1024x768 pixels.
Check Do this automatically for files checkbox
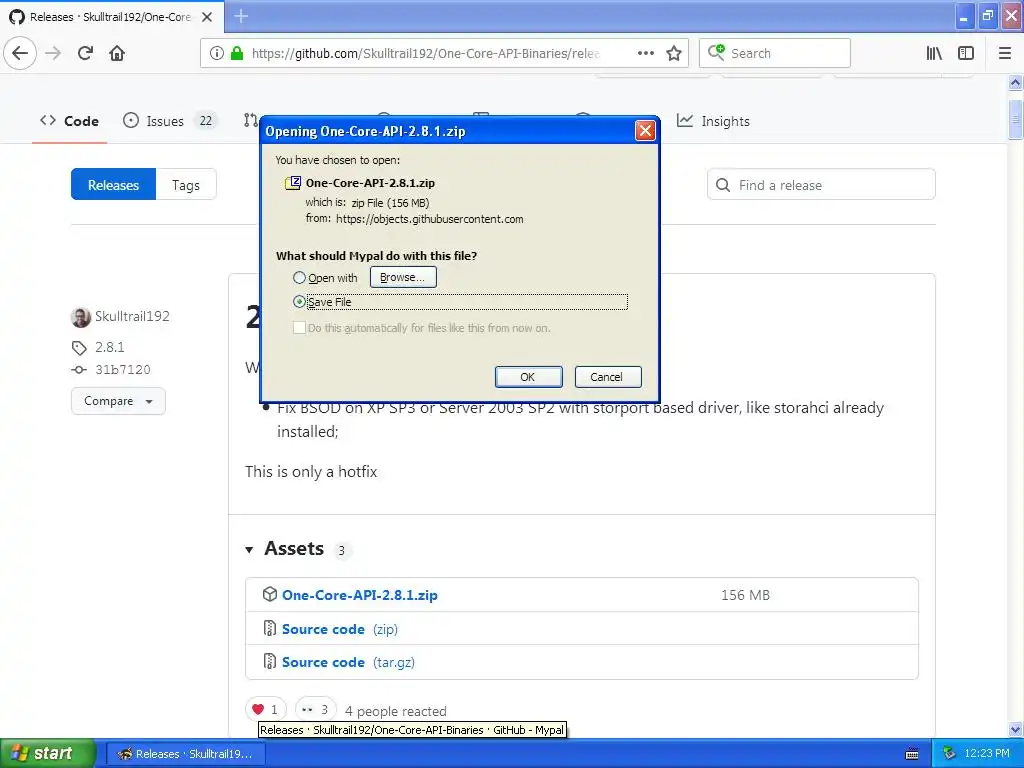tap(299, 328)
